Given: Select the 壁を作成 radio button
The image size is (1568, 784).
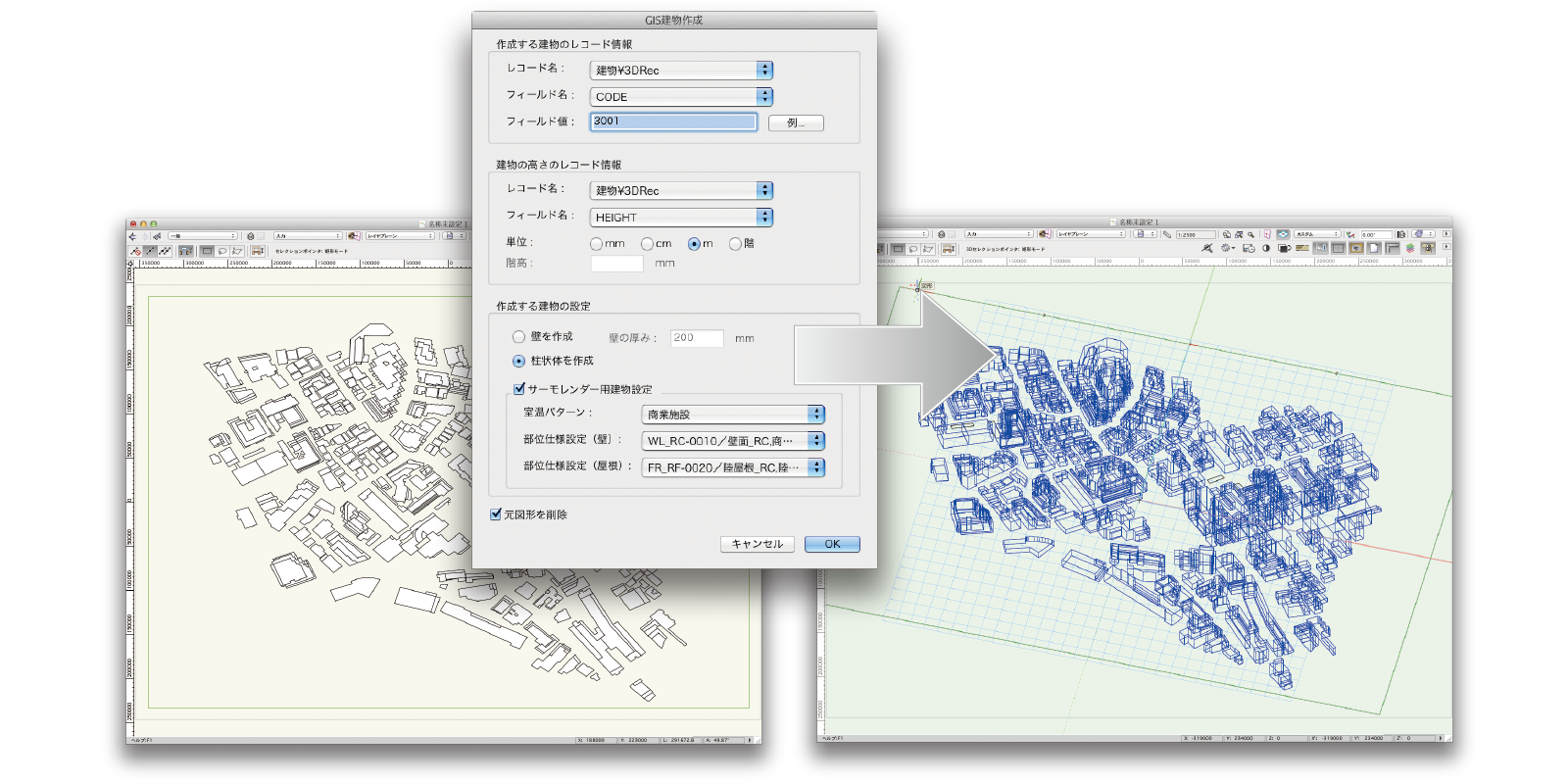Looking at the screenshot, I should click(x=518, y=337).
